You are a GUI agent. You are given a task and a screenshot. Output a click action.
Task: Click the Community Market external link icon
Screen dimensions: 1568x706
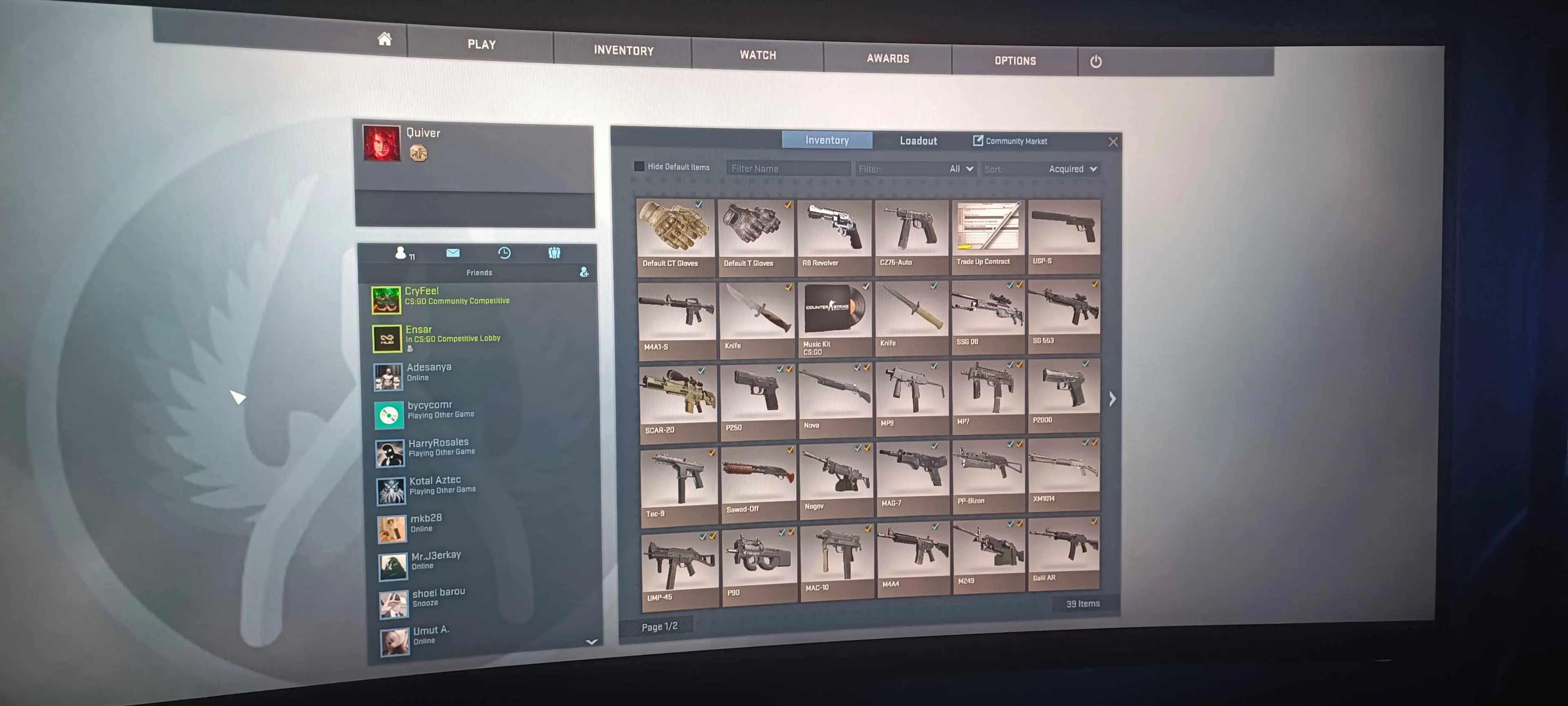[x=978, y=140]
